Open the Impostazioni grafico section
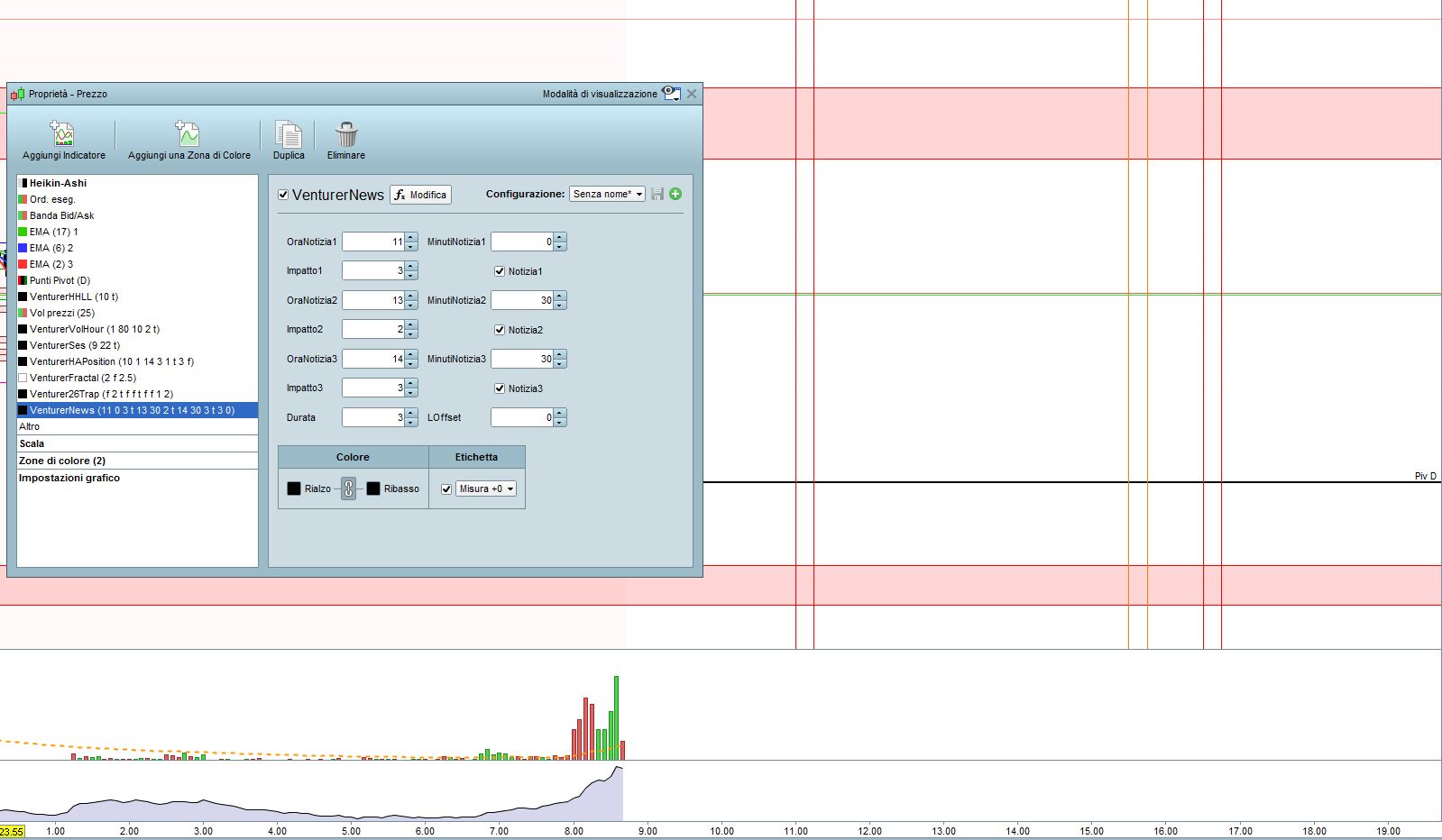Viewport: 1442px width, 840px height. [137, 478]
